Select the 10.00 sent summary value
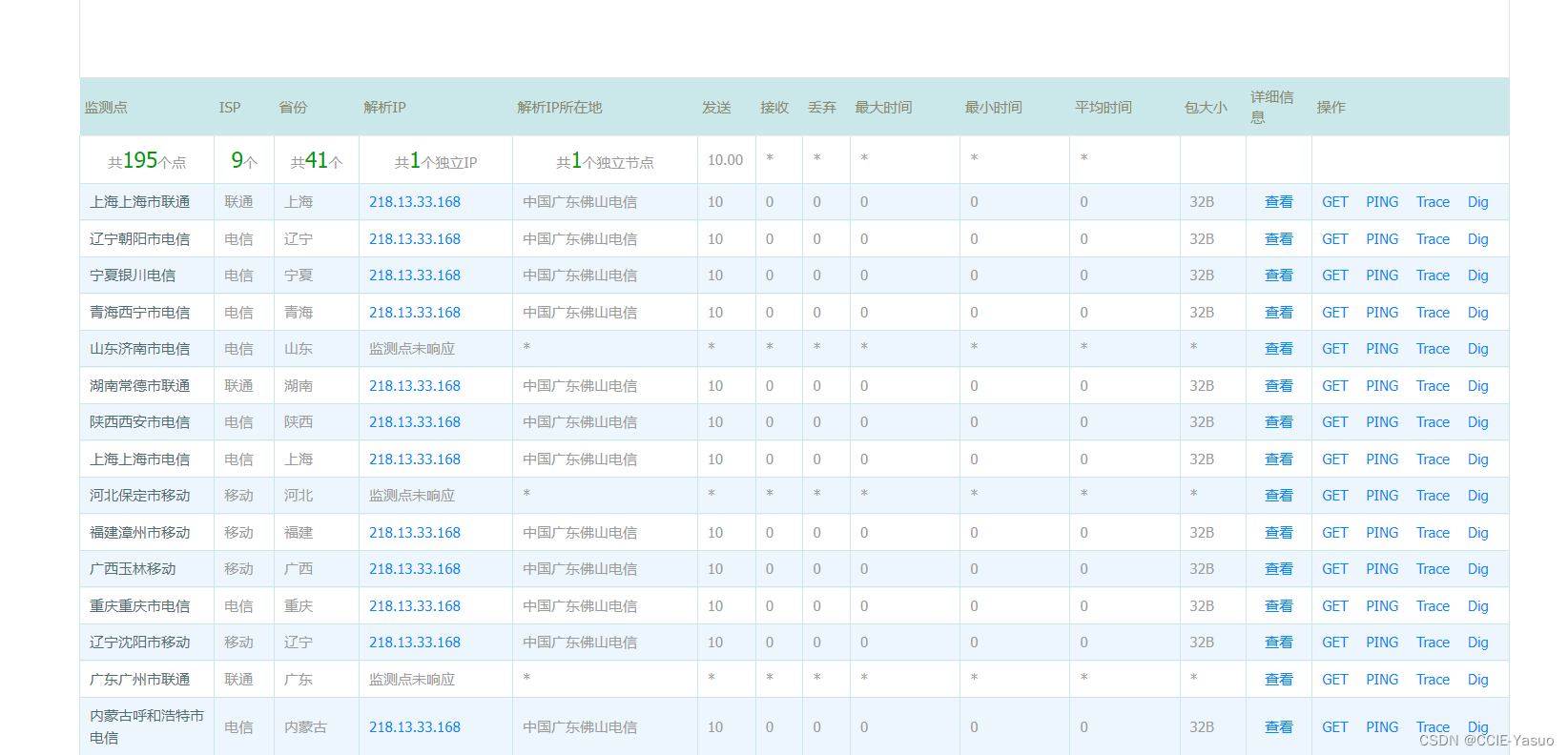This screenshot has width=1568, height=755. pyautogui.click(x=725, y=160)
